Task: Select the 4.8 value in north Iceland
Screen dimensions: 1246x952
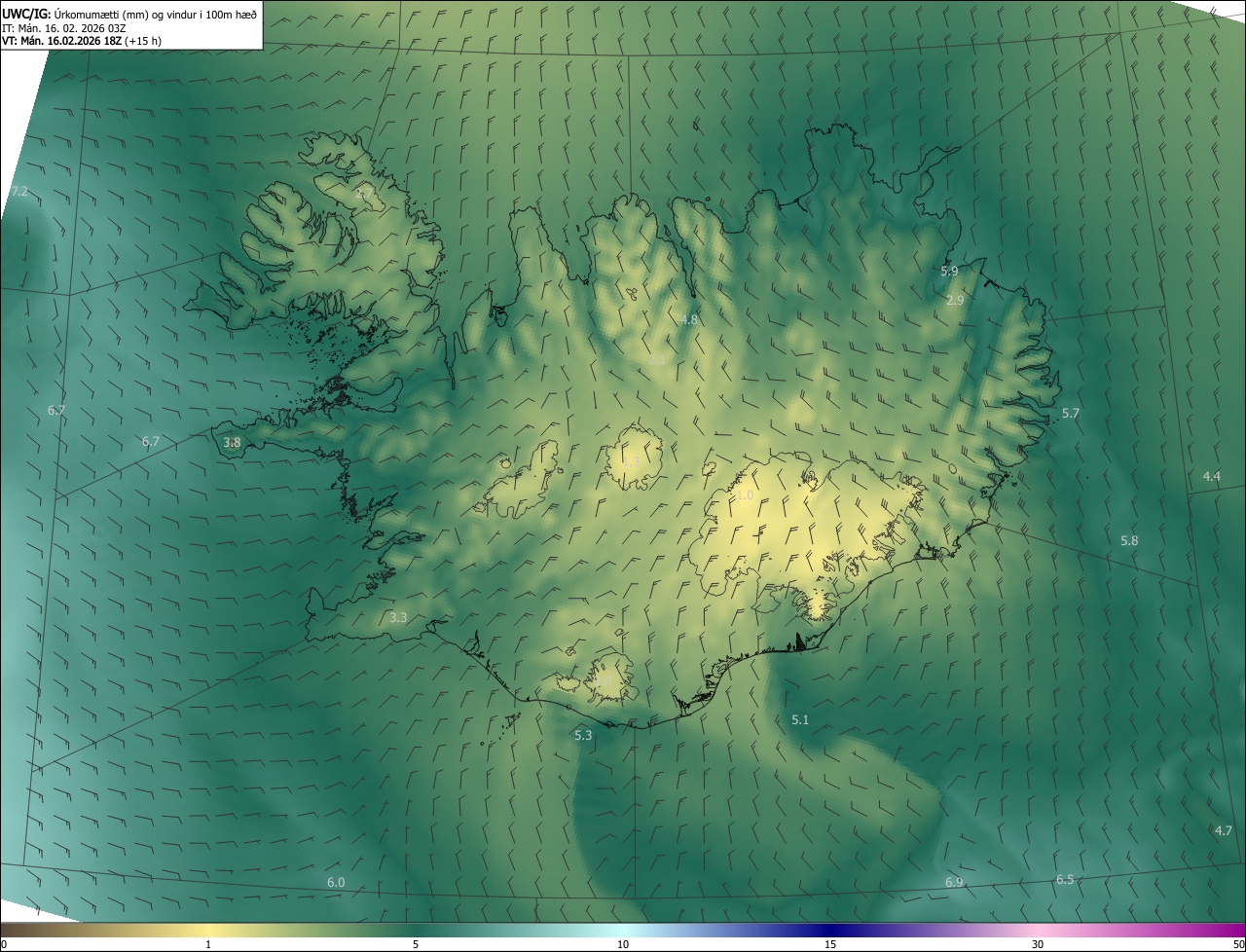Action: tap(689, 319)
